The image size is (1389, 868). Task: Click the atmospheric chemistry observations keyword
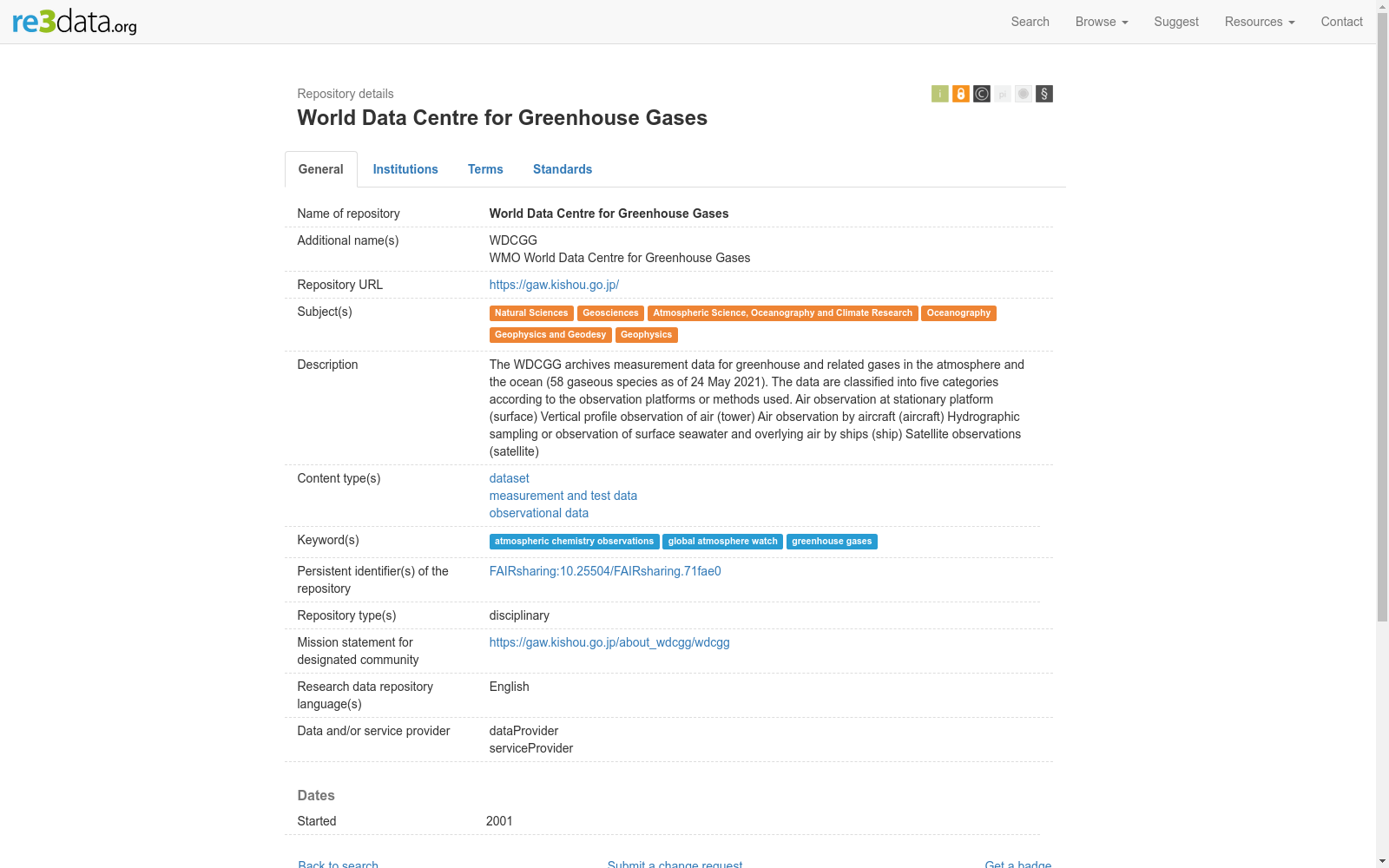[x=574, y=542]
